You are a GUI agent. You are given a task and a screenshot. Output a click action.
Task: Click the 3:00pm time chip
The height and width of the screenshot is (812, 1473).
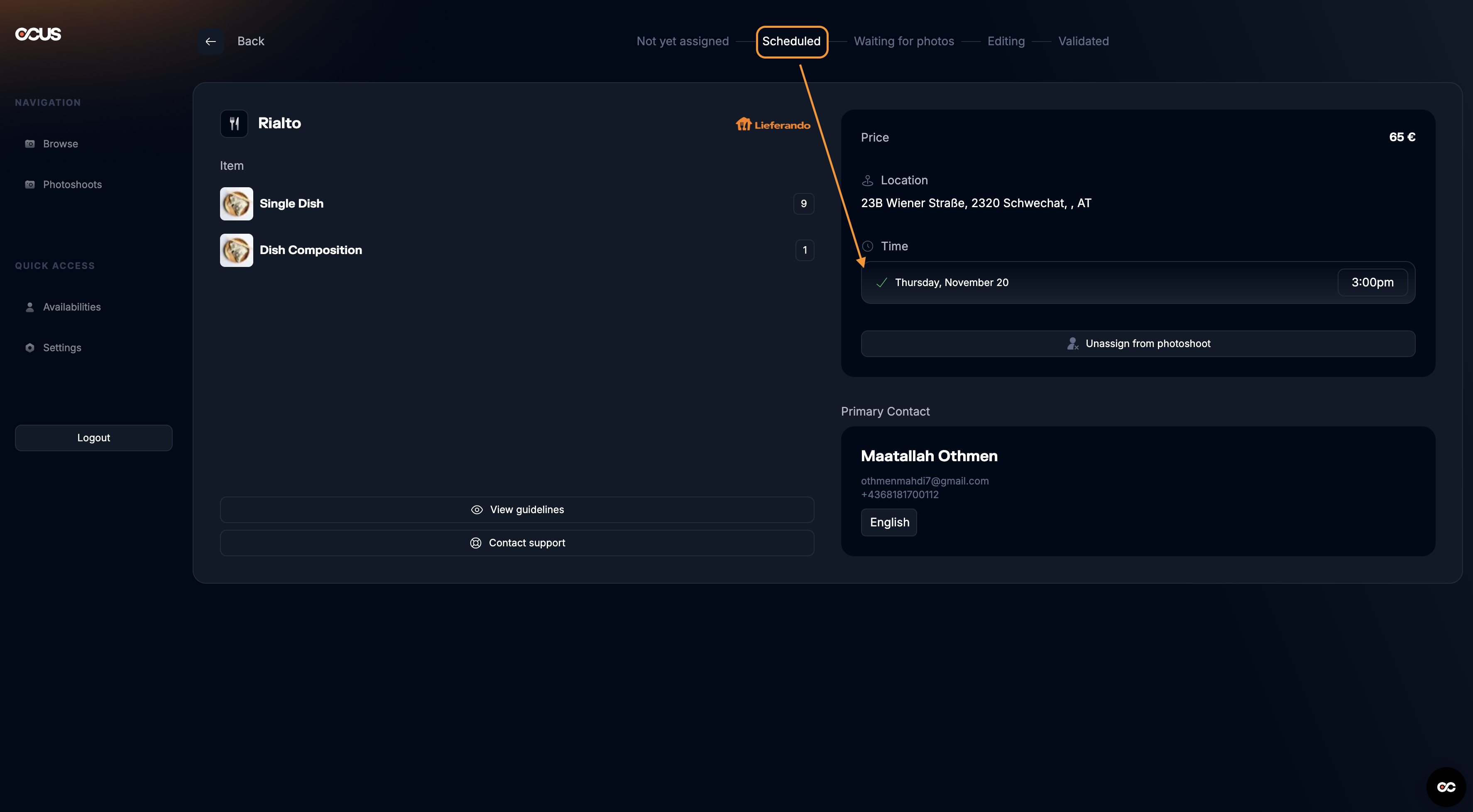click(x=1372, y=282)
